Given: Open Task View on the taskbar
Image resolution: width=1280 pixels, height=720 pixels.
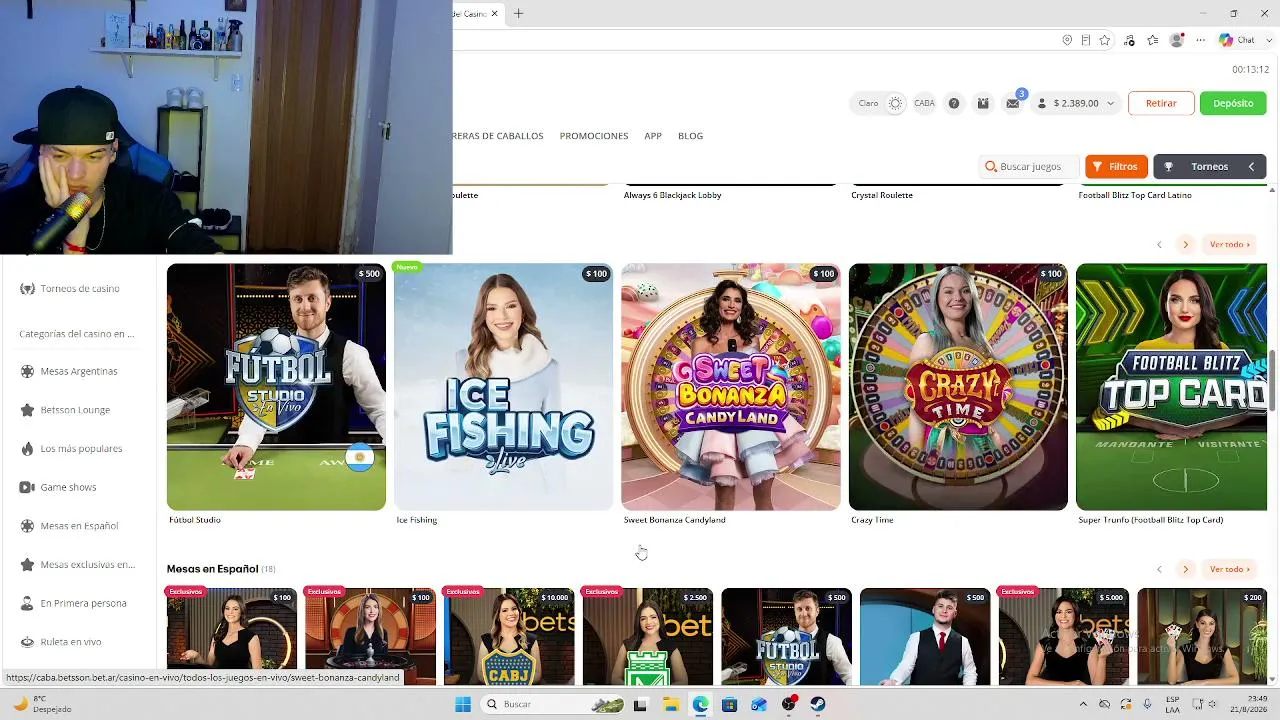Looking at the screenshot, I should 640,704.
